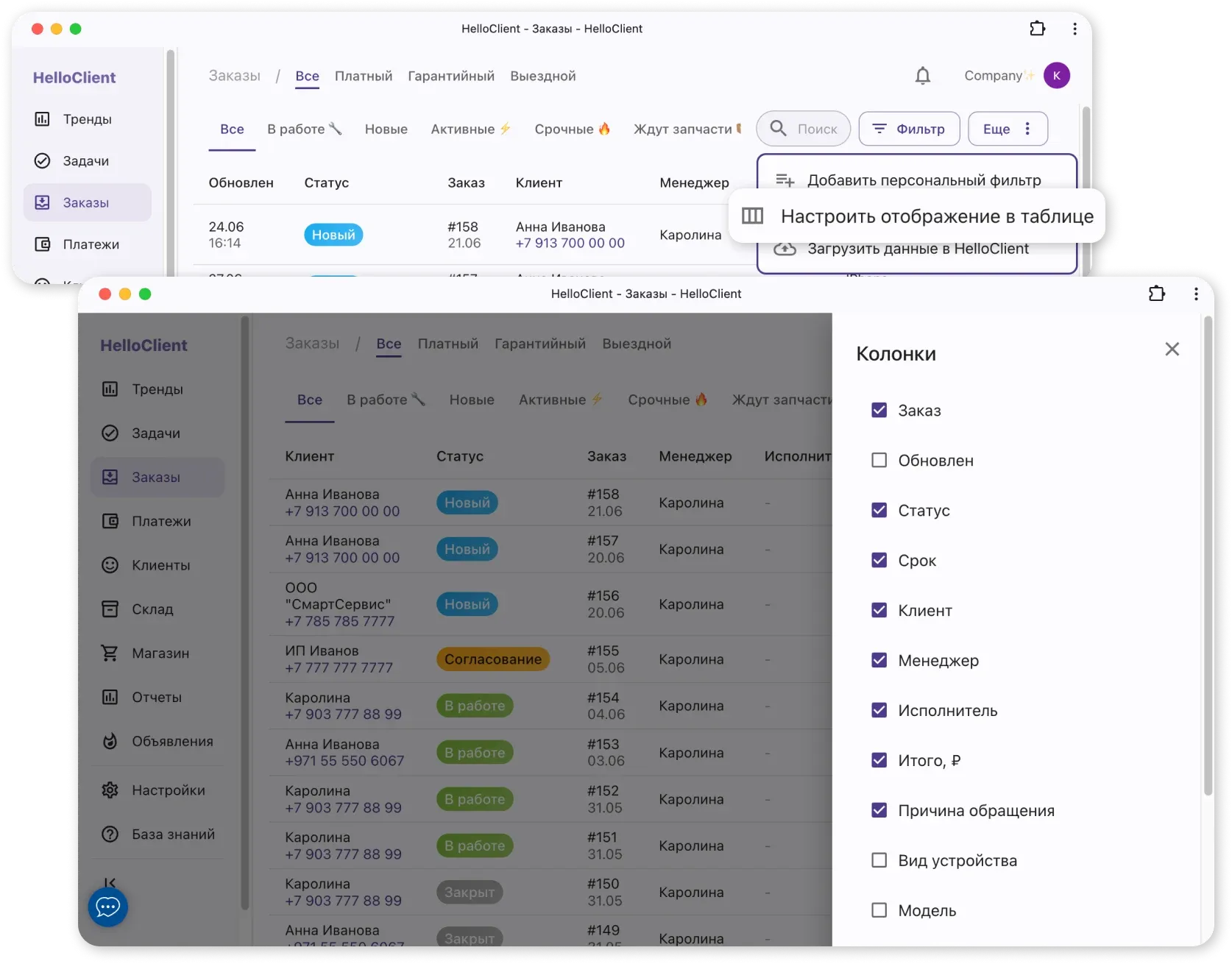Click the notification bell icon
The image size is (1232, 964).
922,76
